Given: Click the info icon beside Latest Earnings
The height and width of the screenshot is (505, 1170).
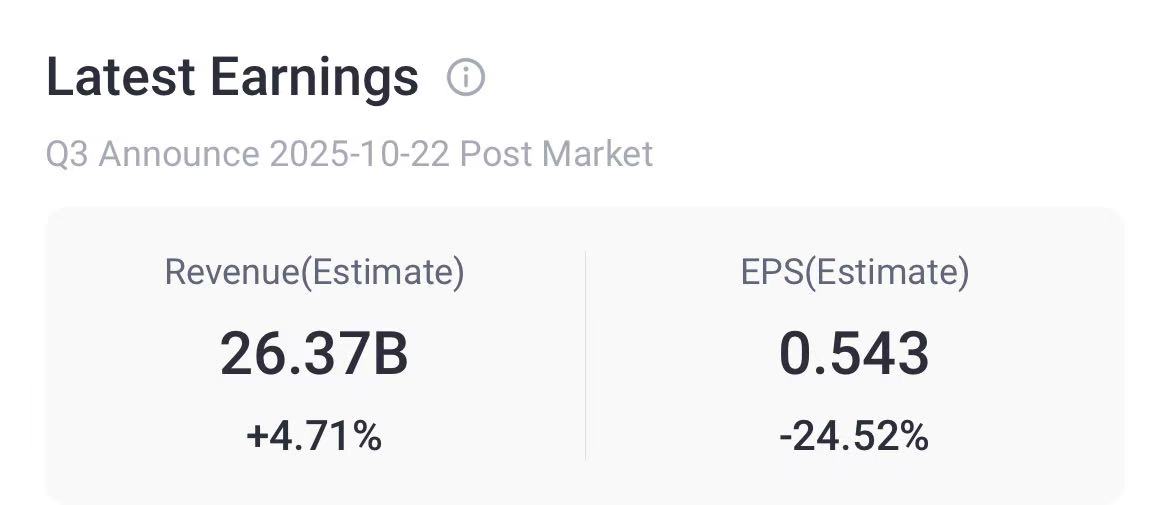Looking at the screenshot, I should click(x=466, y=77).
